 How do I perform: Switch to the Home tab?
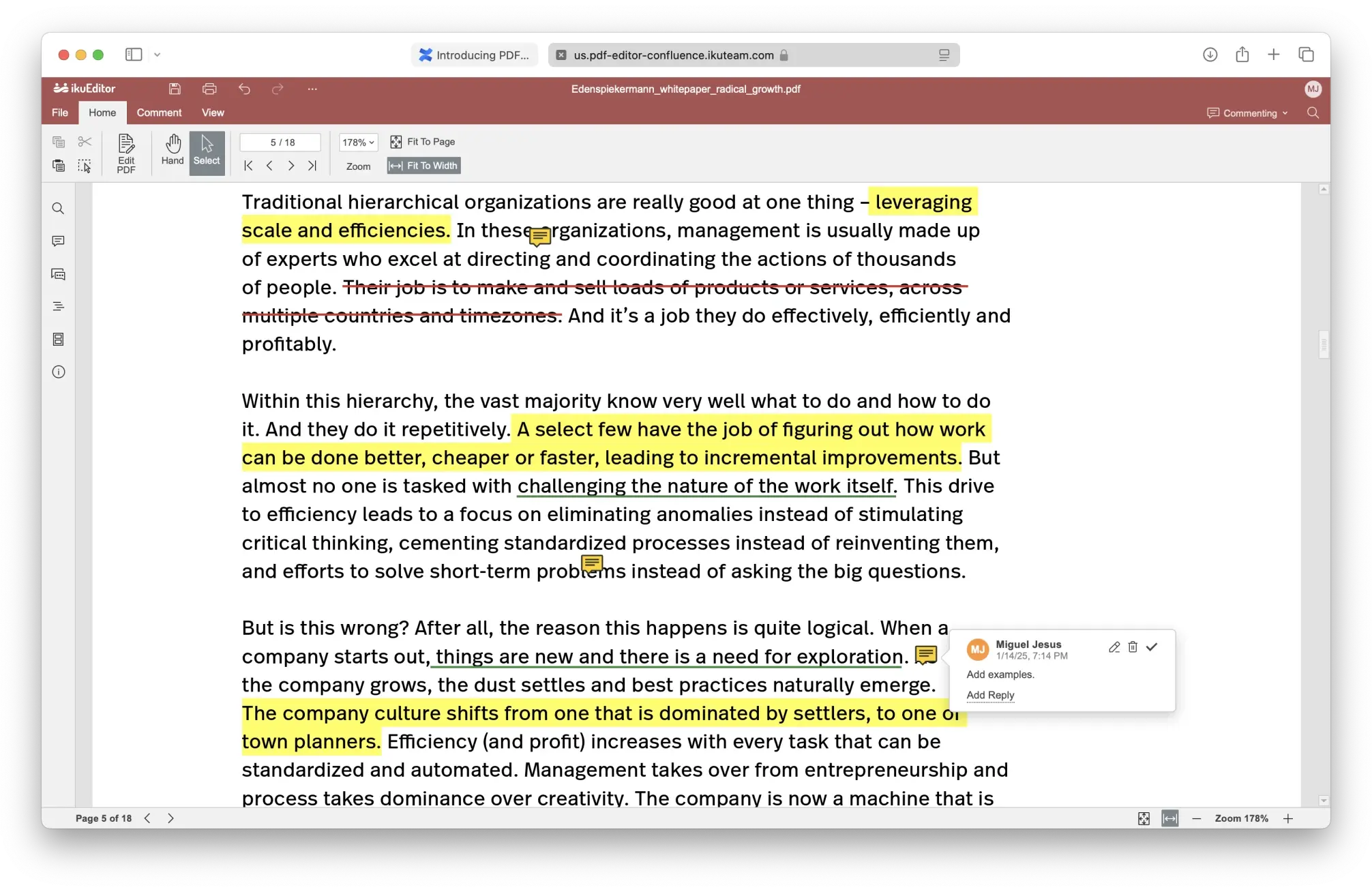coord(102,113)
